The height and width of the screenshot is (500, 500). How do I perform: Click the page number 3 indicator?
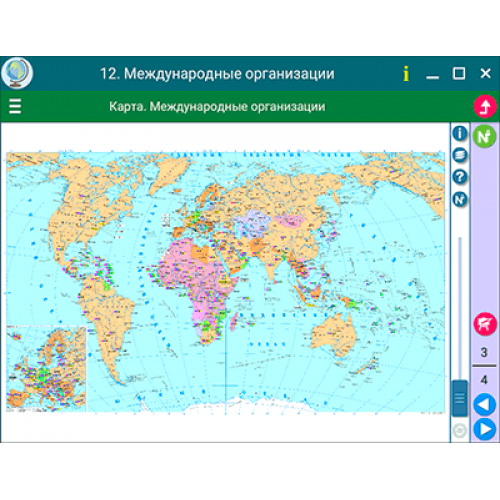(x=484, y=352)
